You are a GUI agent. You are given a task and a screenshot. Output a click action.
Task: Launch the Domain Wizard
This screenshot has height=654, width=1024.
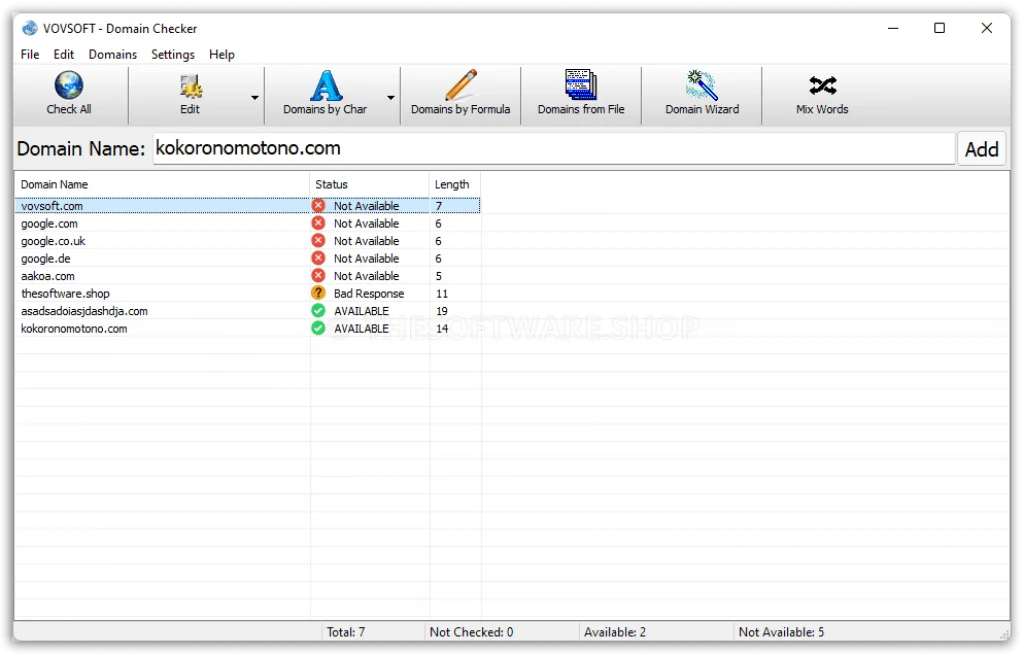click(702, 94)
